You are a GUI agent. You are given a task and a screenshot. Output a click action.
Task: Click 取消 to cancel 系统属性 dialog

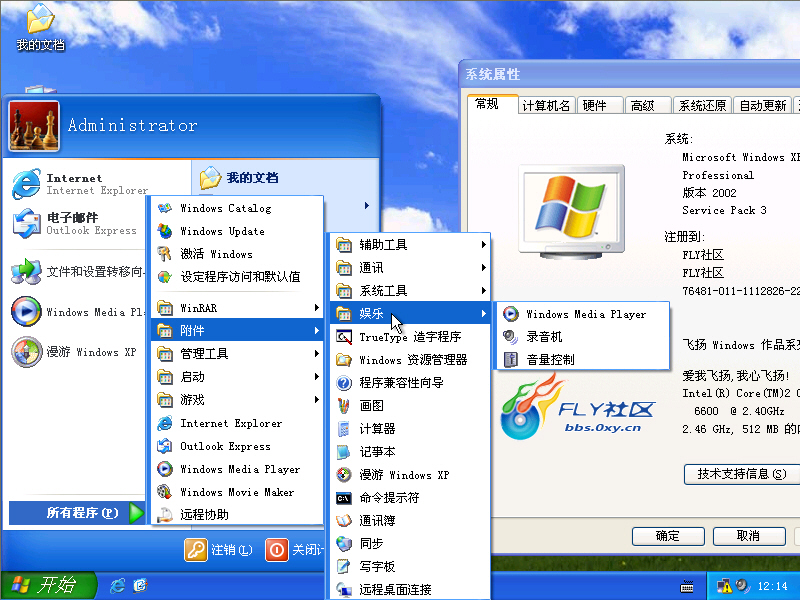[748, 536]
